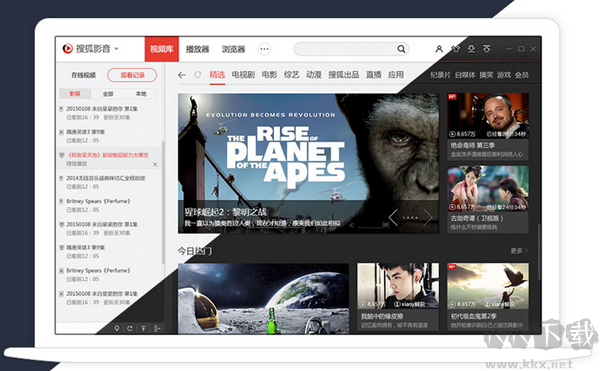Open the 电影 category

pos(269,75)
